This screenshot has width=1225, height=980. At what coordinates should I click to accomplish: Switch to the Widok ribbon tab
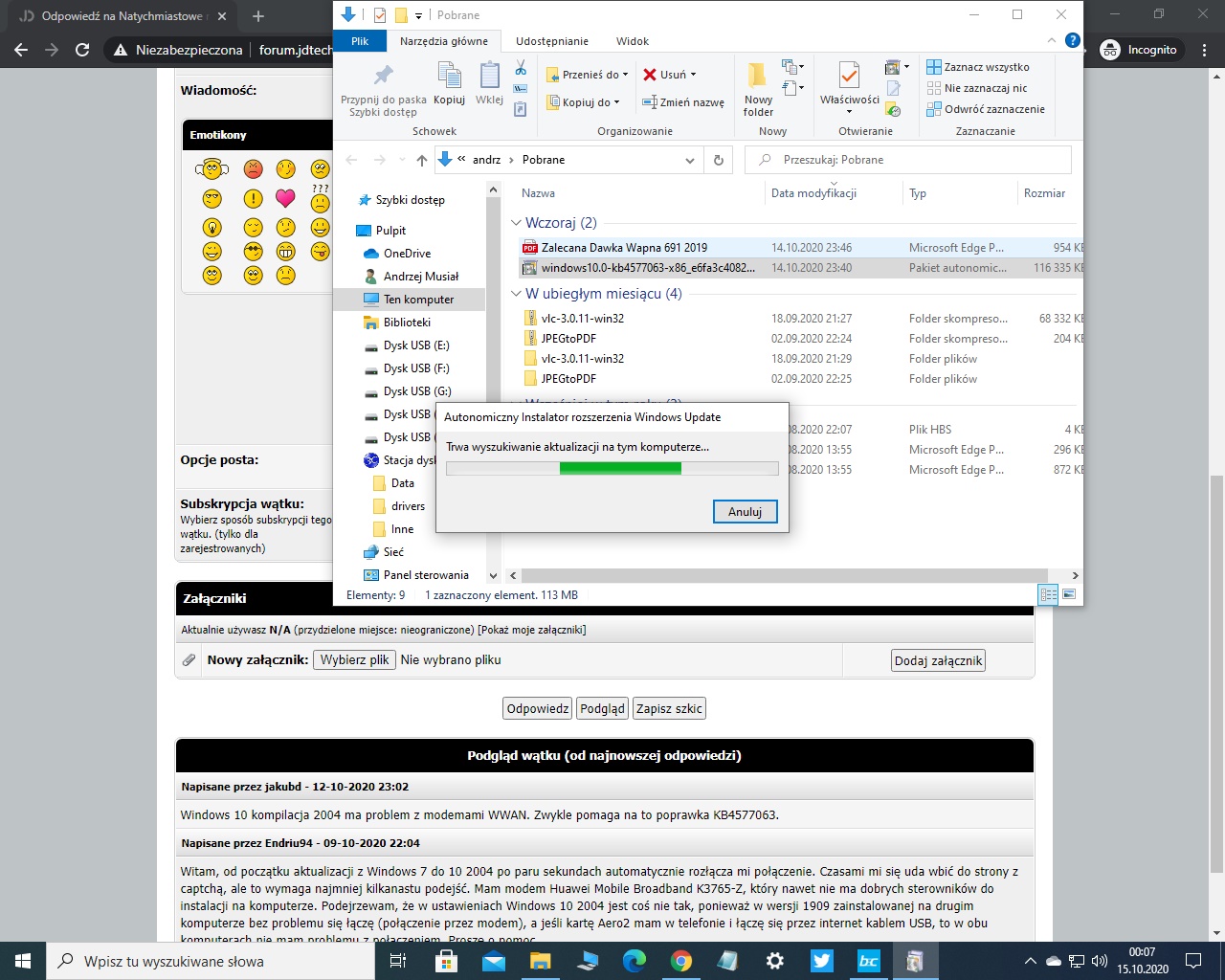632,41
